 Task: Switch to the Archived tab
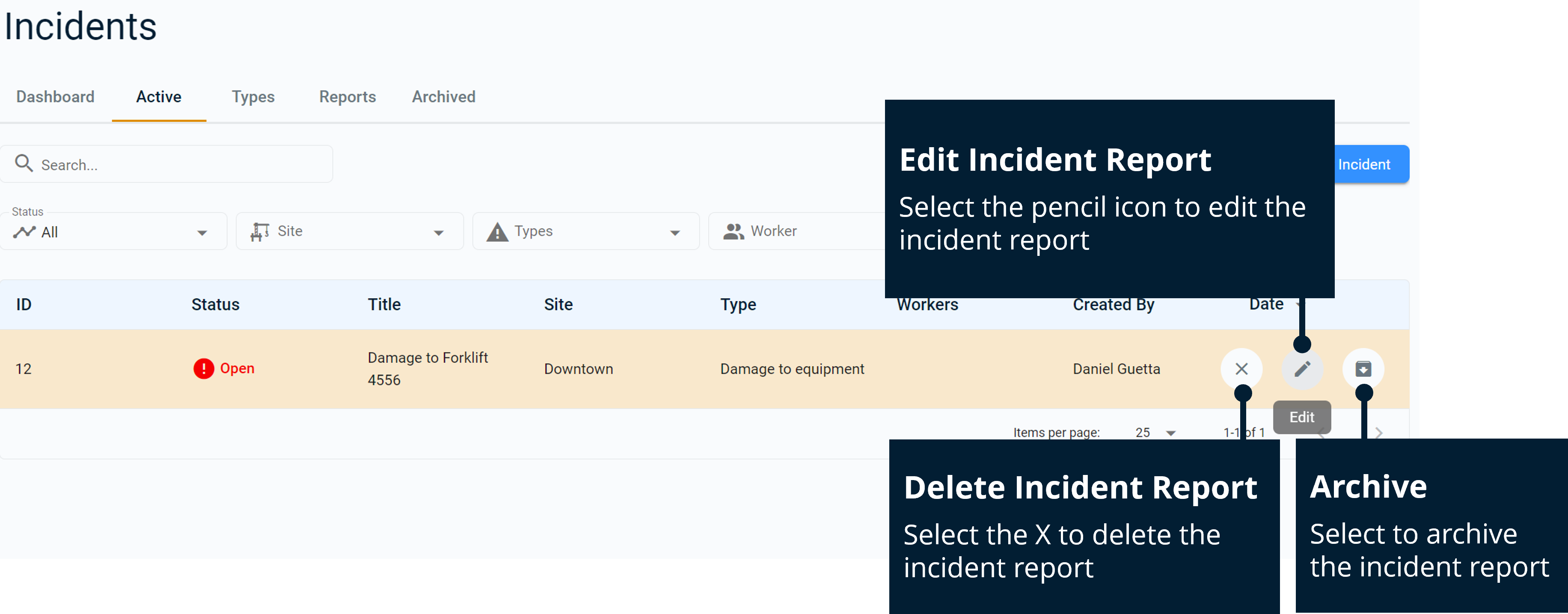pyautogui.click(x=444, y=97)
